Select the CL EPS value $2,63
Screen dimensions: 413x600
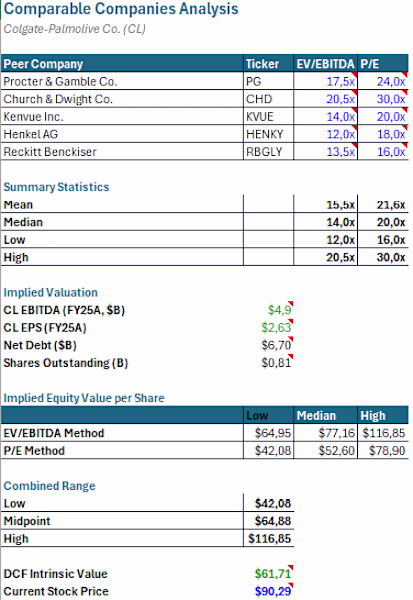coord(268,328)
